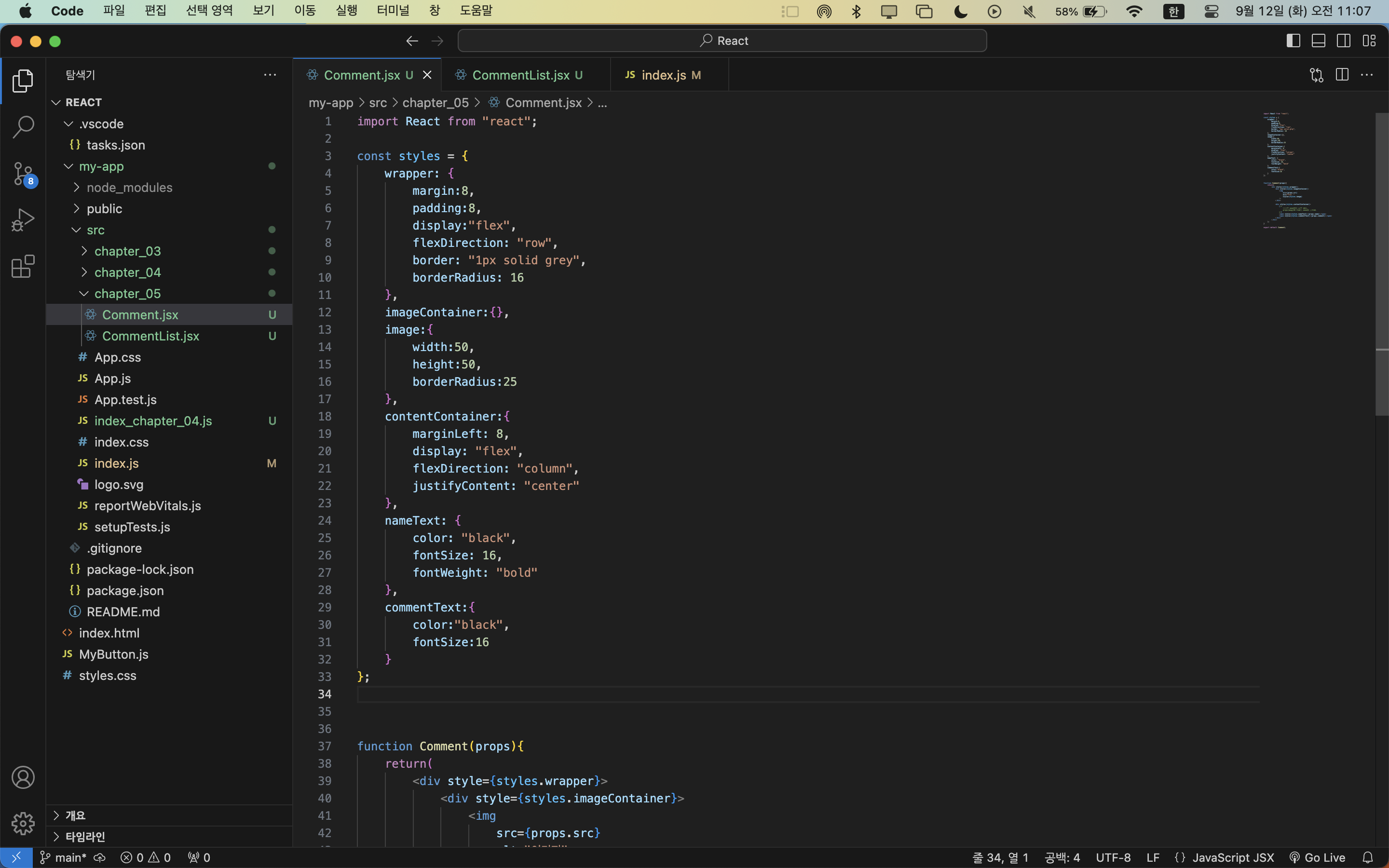Toggle the bottom panel visibility
This screenshot has height=868, width=1389.
(x=1319, y=41)
